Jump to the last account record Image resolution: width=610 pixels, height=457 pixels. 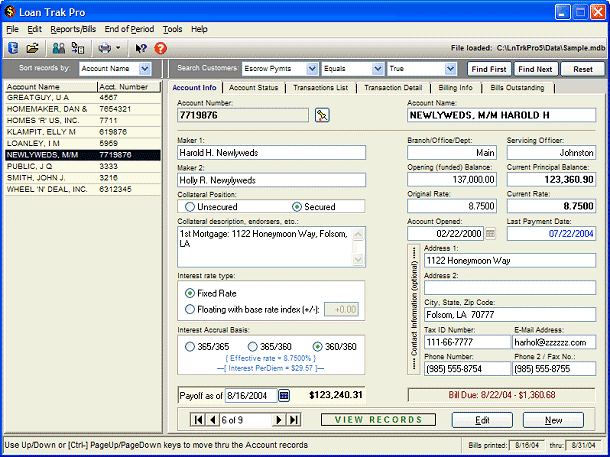click(x=294, y=420)
